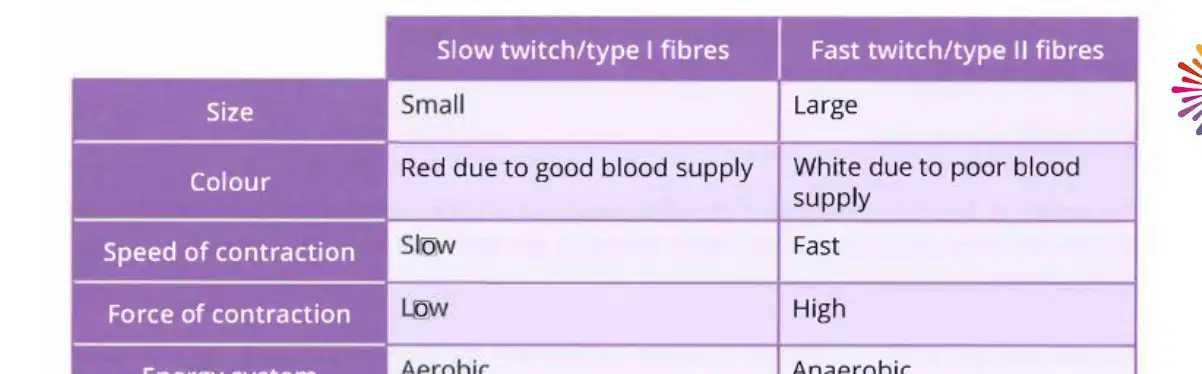Click the 'Small' cell text

pos(432,105)
